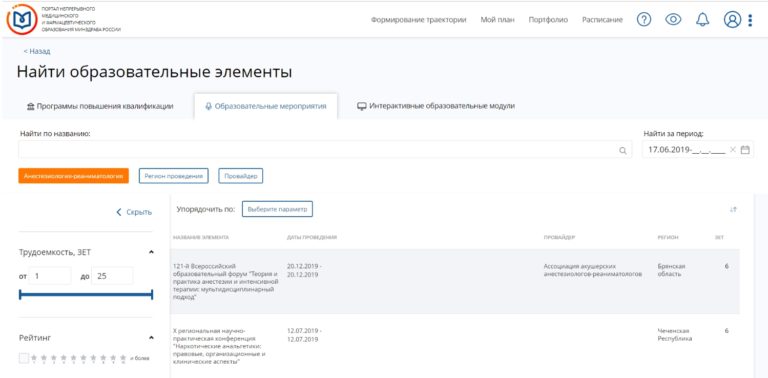
Task: Click the РЕГИОН column header
Action: (668, 237)
